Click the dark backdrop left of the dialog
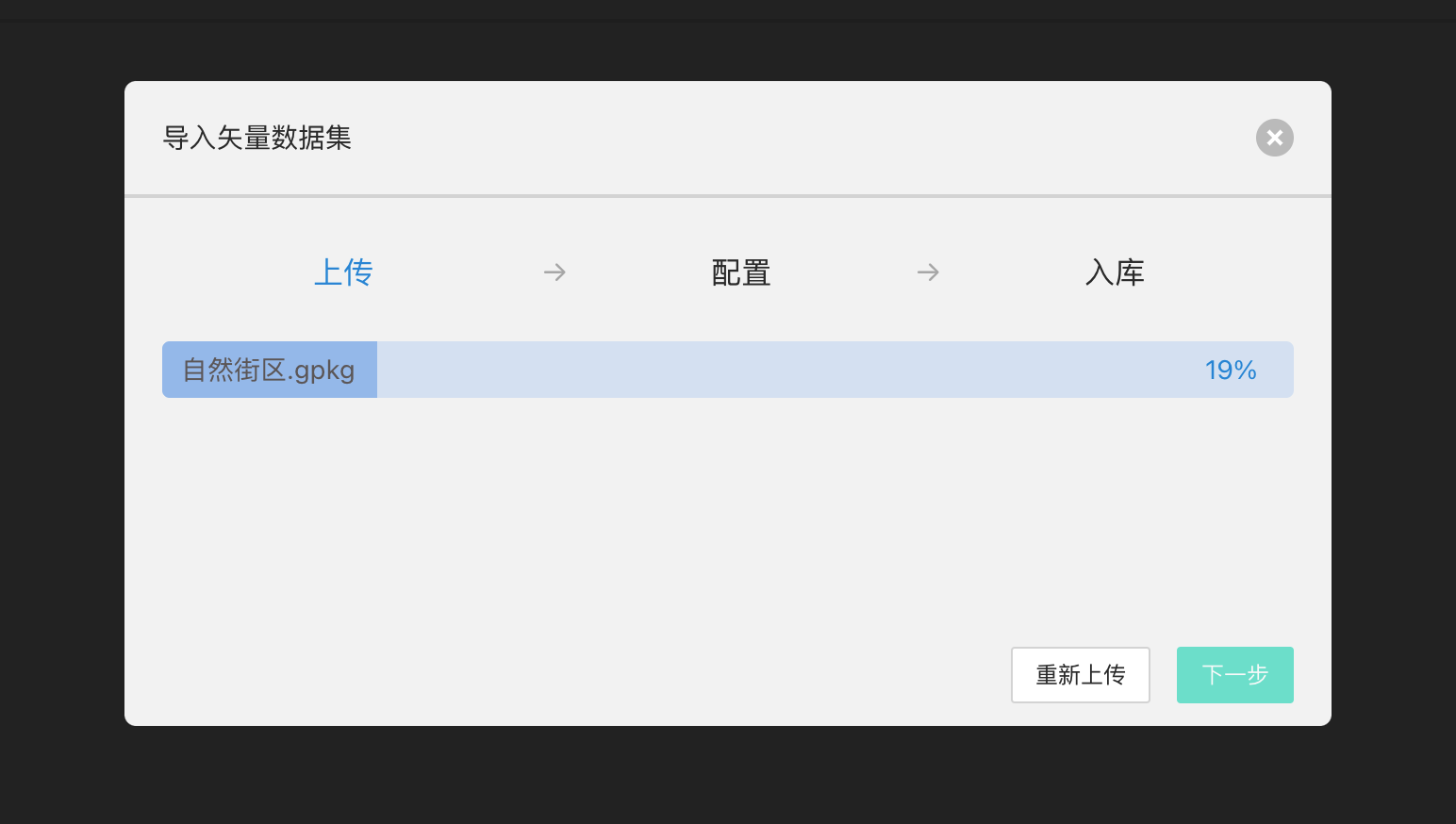The image size is (1456, 824). click(x=62, y=404)
